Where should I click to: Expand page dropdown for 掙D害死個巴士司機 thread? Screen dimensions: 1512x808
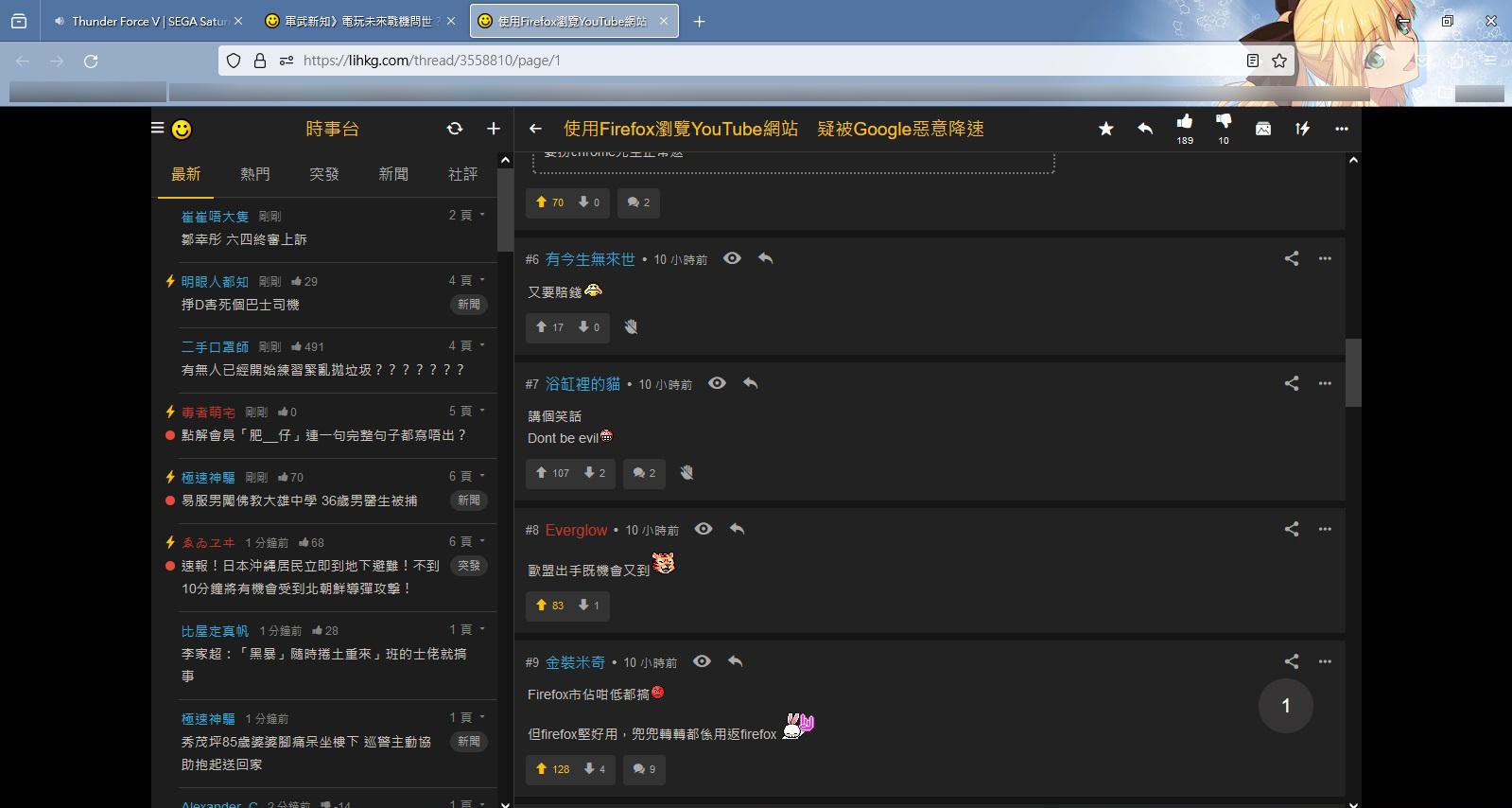coord(467,280)
